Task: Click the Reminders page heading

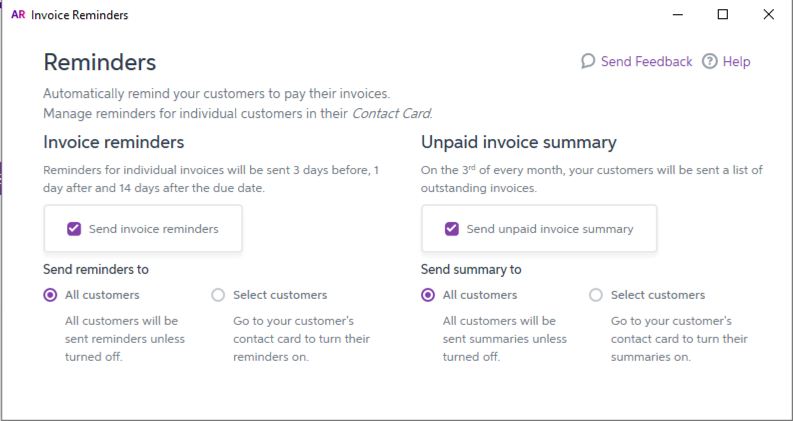Action: 99,62
